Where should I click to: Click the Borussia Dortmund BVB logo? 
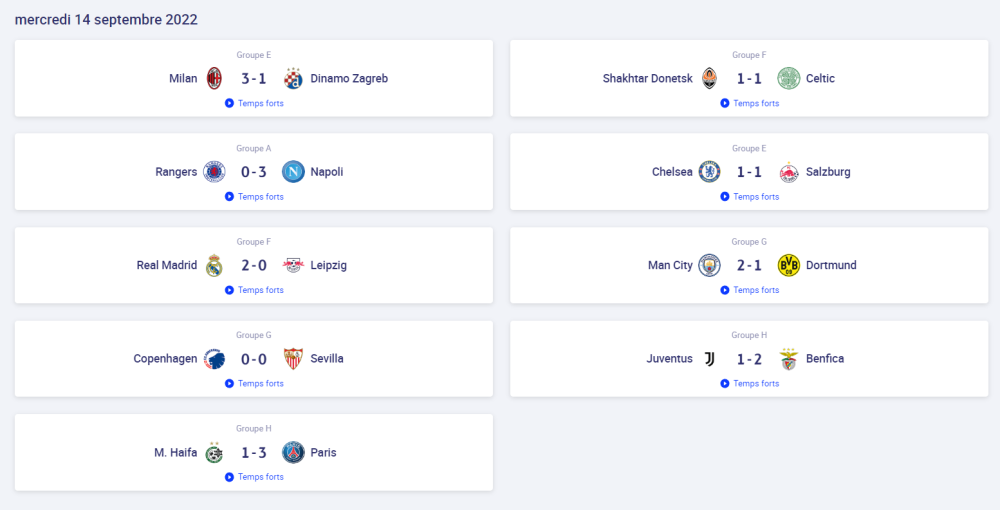click(789, 265)
